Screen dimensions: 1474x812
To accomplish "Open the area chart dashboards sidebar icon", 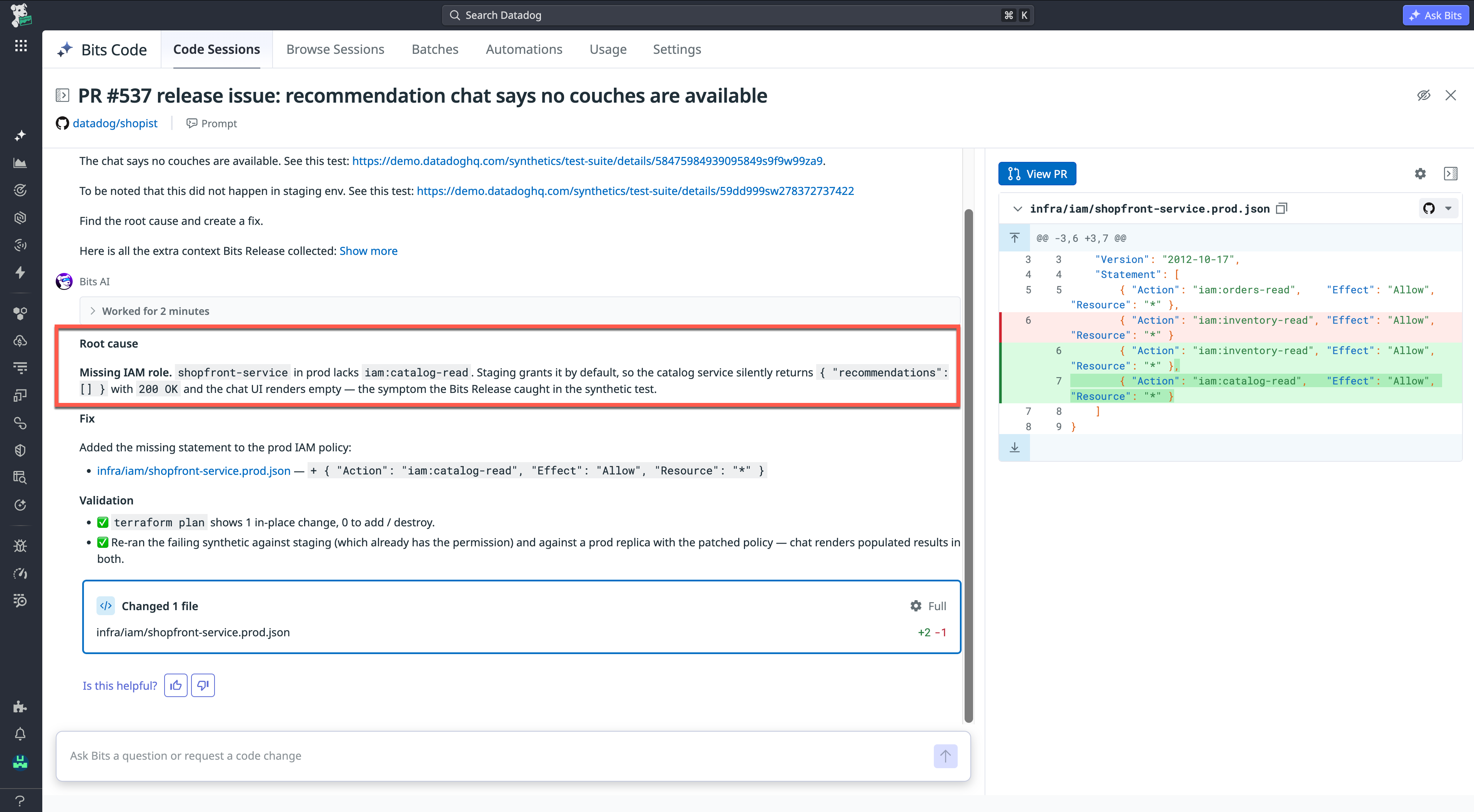I will pos(21,163).
